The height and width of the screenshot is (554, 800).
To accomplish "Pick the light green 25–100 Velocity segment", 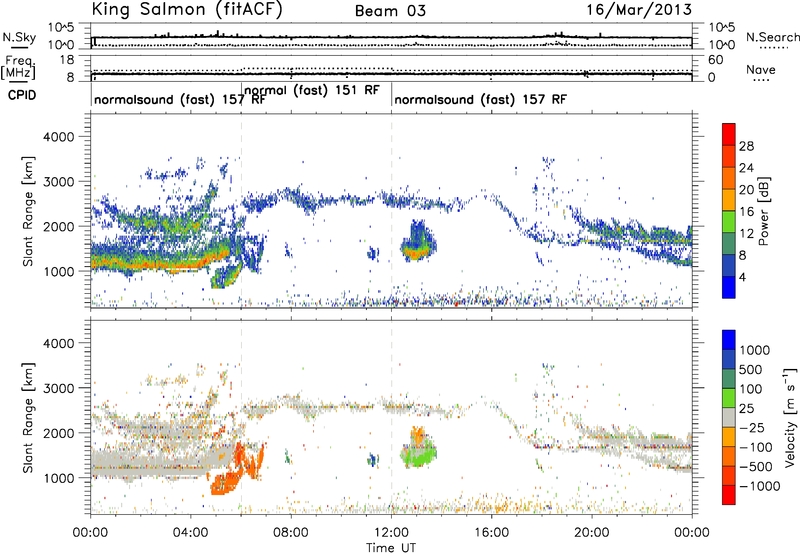I will pos(729,398).
